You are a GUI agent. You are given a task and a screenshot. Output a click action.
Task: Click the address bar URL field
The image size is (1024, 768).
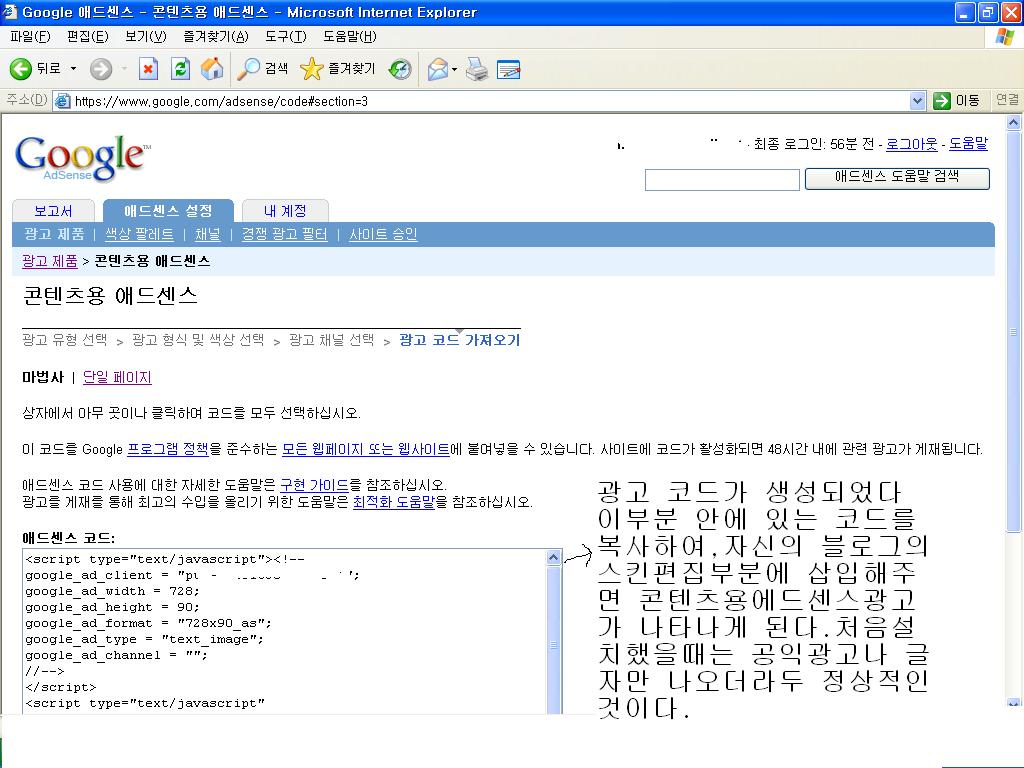pyautogui.click(x=490, y=101)
